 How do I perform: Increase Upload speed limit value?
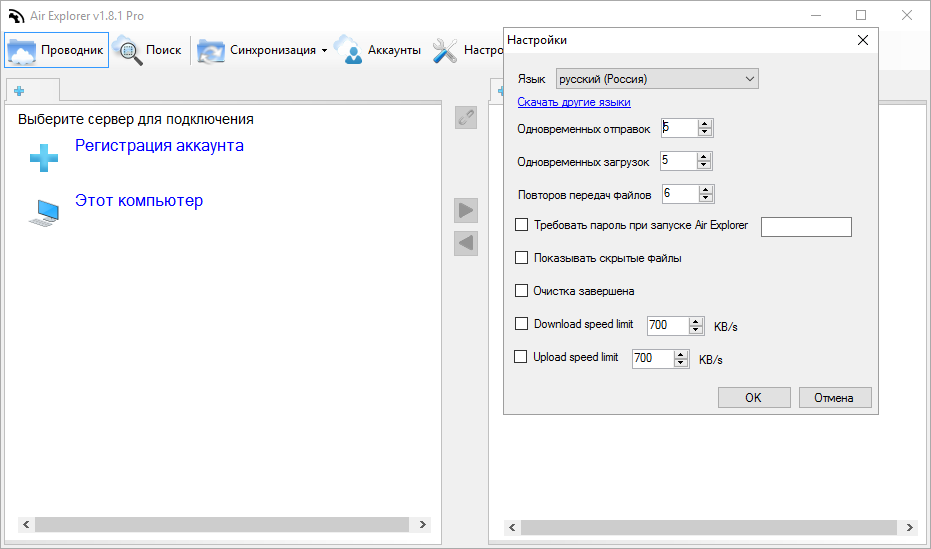point(681,354)
